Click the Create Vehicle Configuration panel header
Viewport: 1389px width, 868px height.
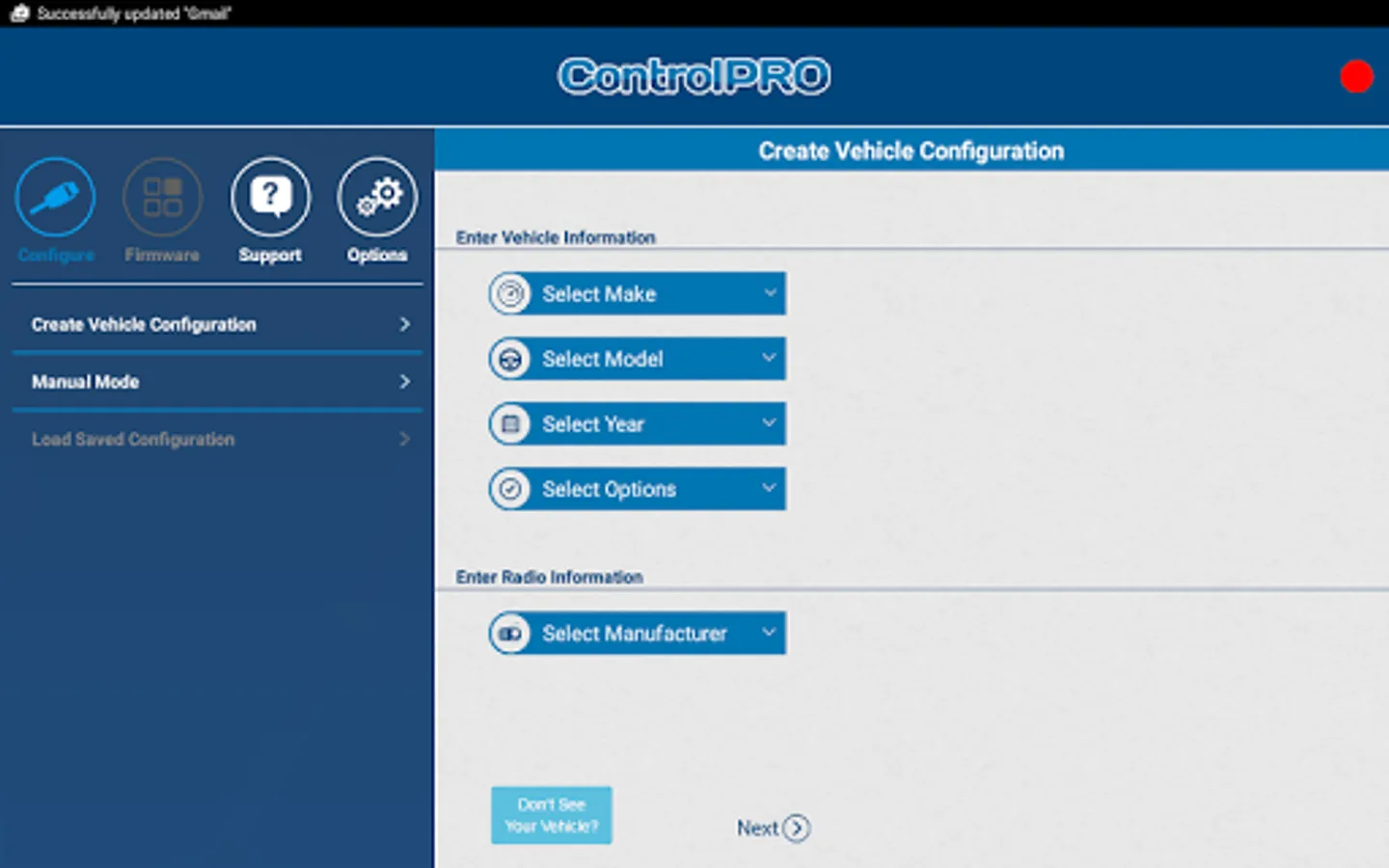[912, 151]
